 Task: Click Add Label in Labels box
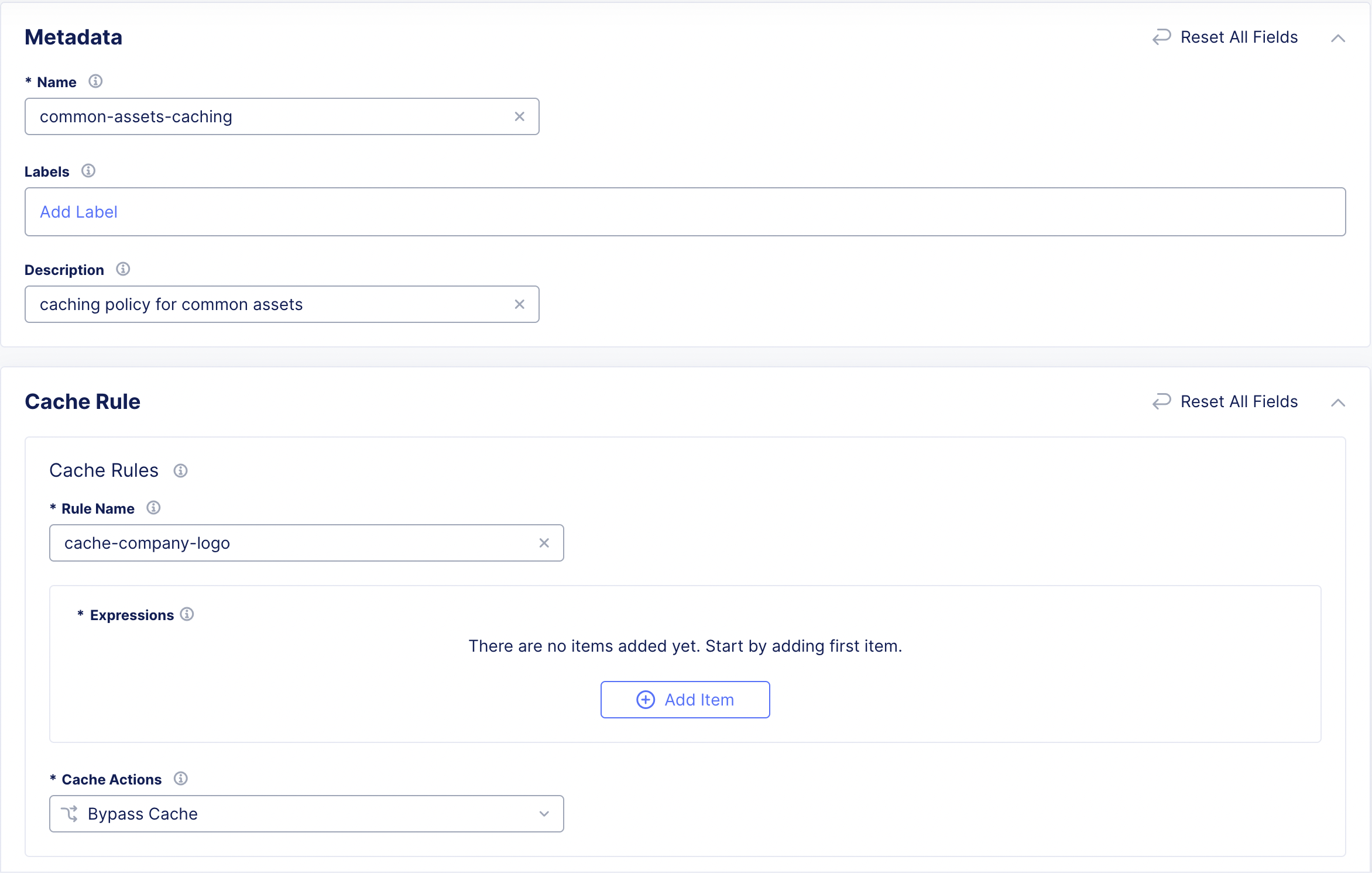pyautogui.click(x=78, y=212)
